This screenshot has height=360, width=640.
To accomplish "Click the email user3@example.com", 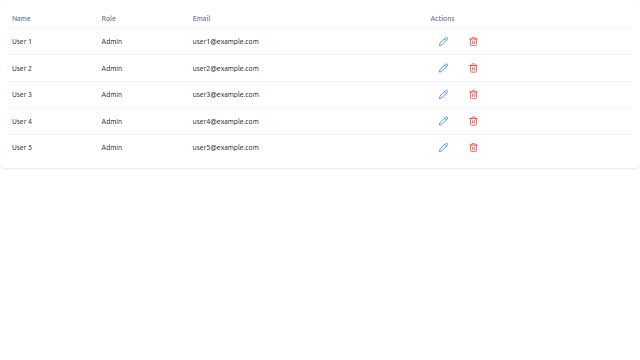I will click(x=226, y=94).
